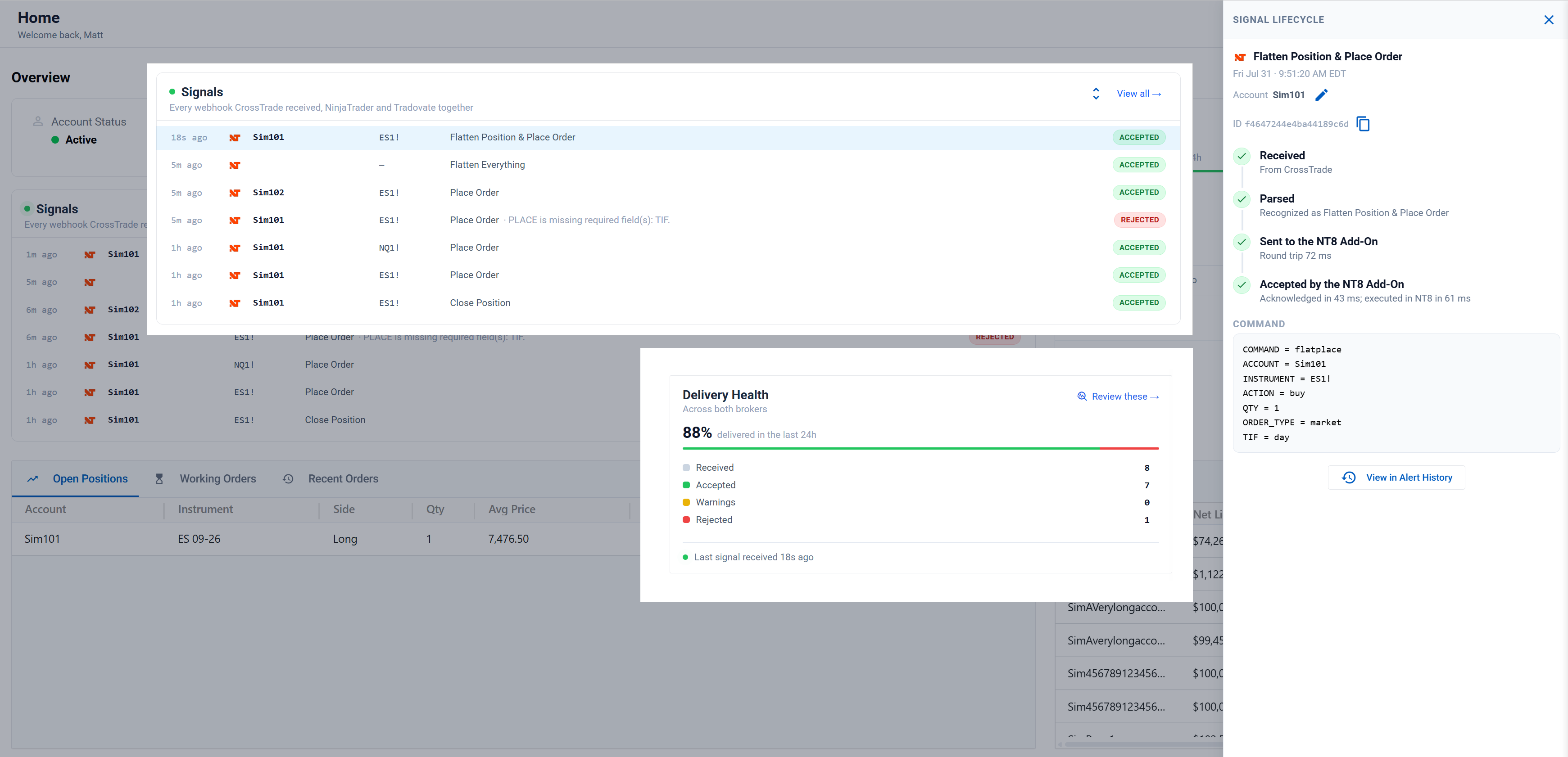This screenshot has width=1568, height=757.
Task: Open the Sim102 Place Order signal
Action: (668, 192)
